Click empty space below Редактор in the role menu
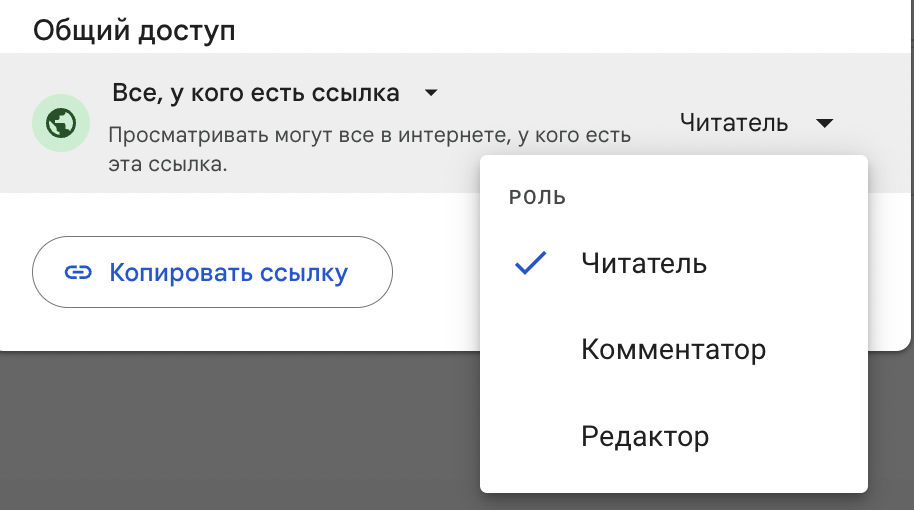Viewport: 914px width, 510px height. click(x=673, y=475)
